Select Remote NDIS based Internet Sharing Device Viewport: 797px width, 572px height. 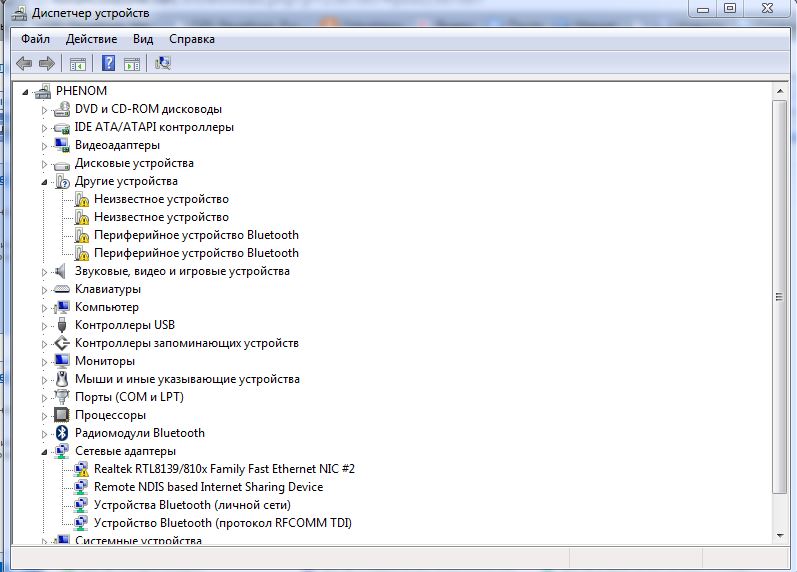coord(208,487)
